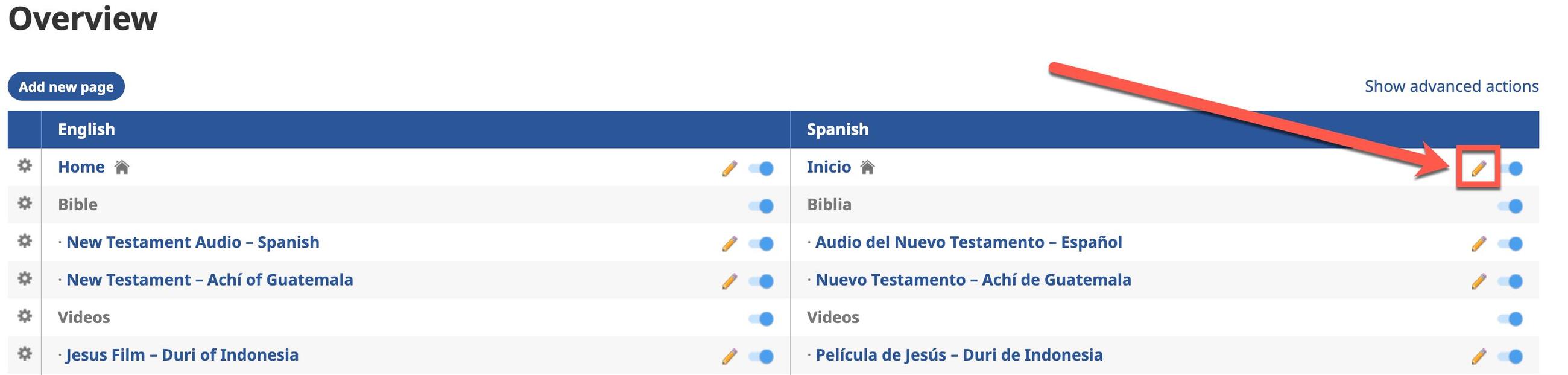Click pencil icon for New Testament Audio – Spanish
This screenshot has height=375, width=1568.
point(729,243)
